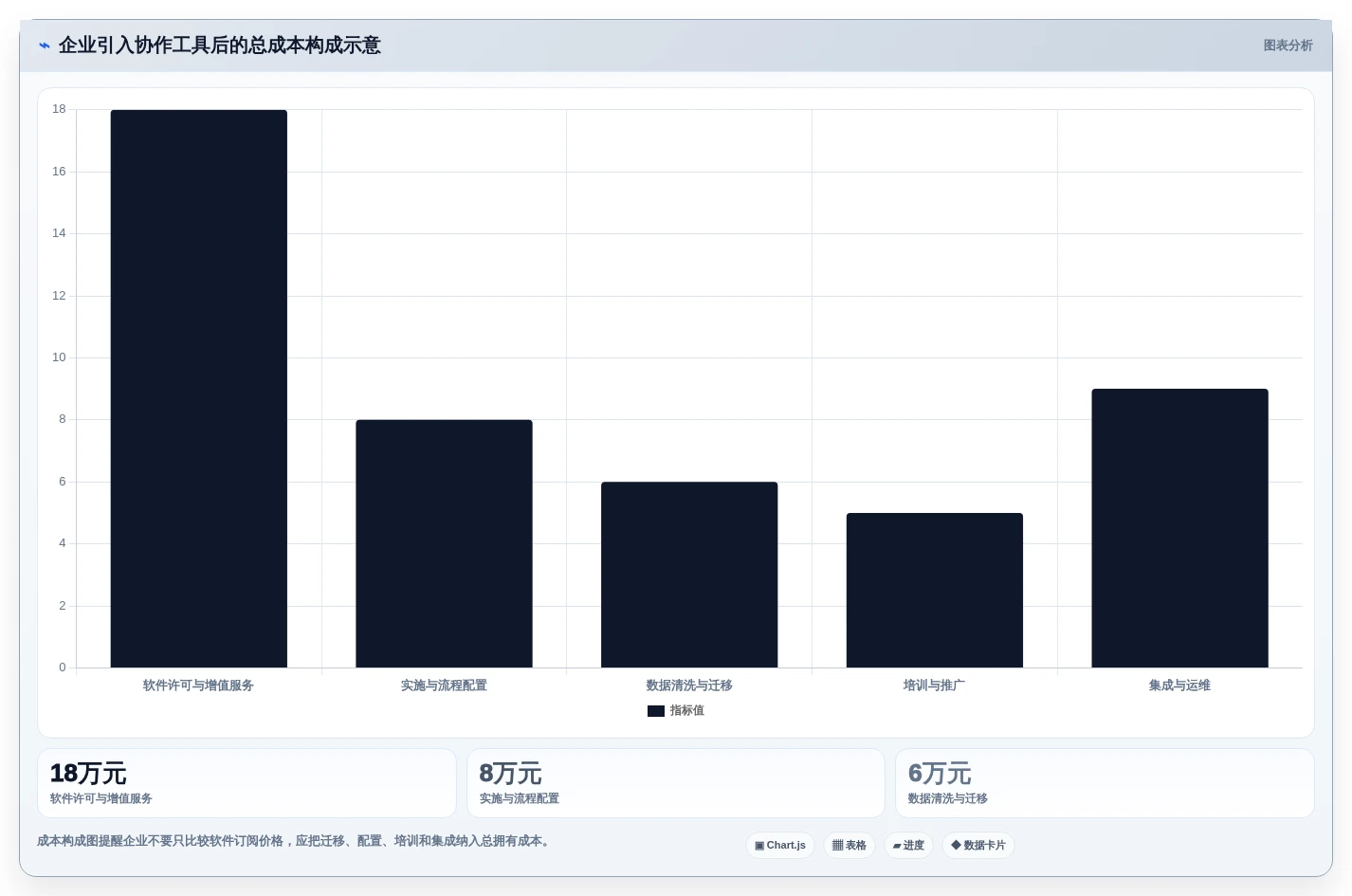Click the 数据清洗与迁移 bar in the chart
1352x896 pixels.
tap(689, 575)
